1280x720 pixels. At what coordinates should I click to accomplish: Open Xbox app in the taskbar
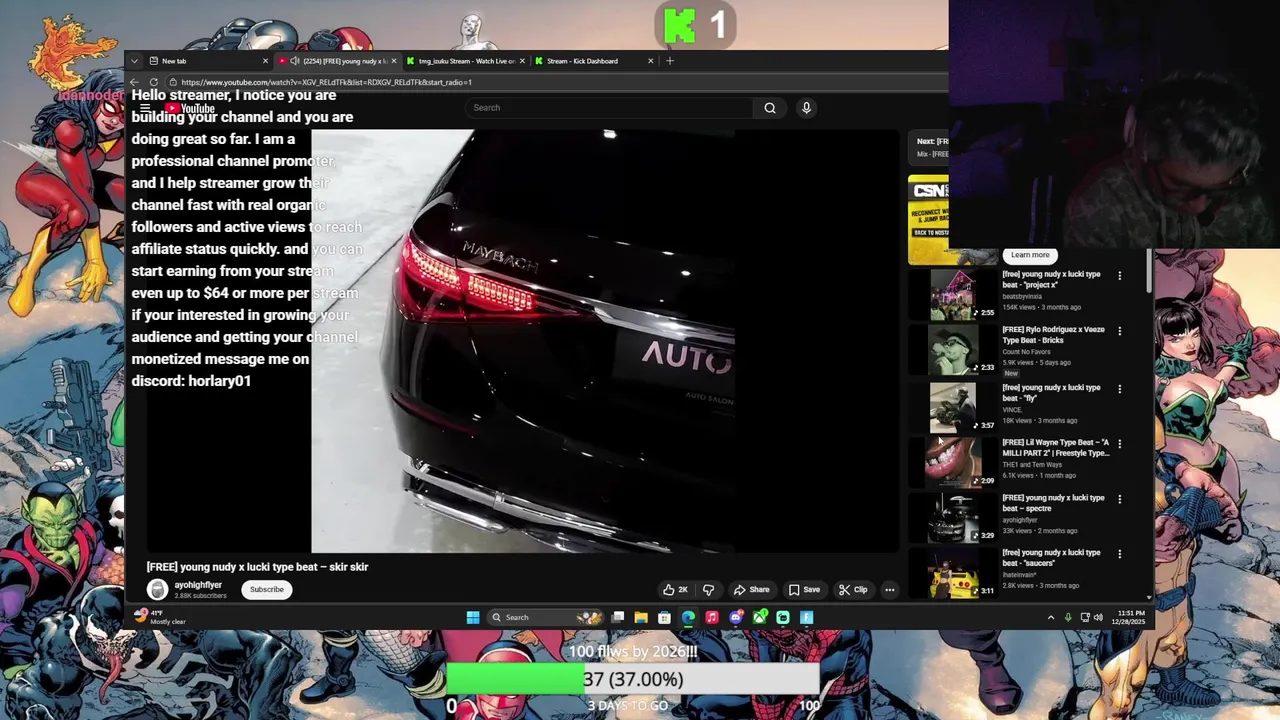(760, 618)
